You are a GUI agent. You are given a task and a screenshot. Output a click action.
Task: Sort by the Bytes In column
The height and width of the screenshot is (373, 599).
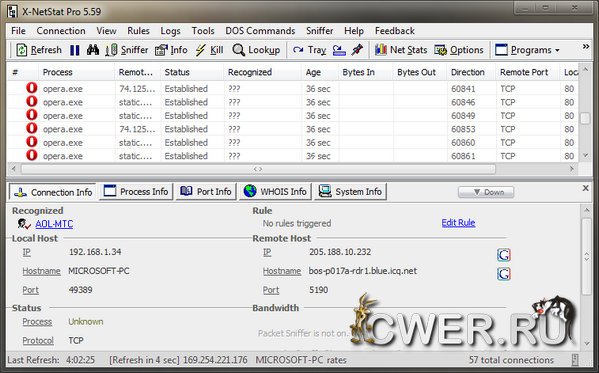(366, 72)
